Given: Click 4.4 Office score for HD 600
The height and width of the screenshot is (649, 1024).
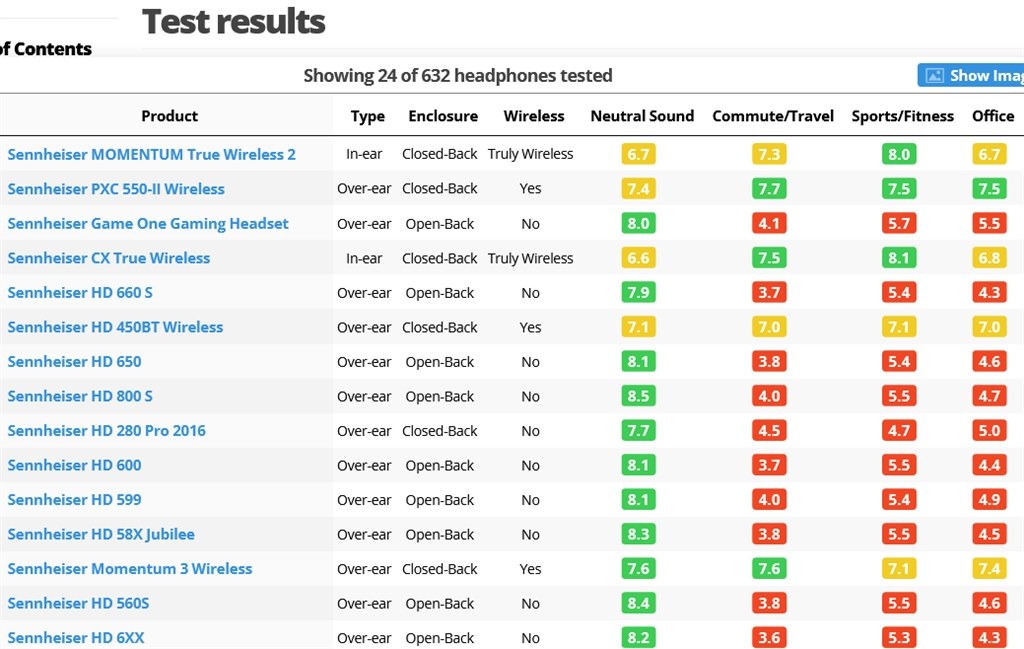Looking at the screenshot, I should pos(989,466).
